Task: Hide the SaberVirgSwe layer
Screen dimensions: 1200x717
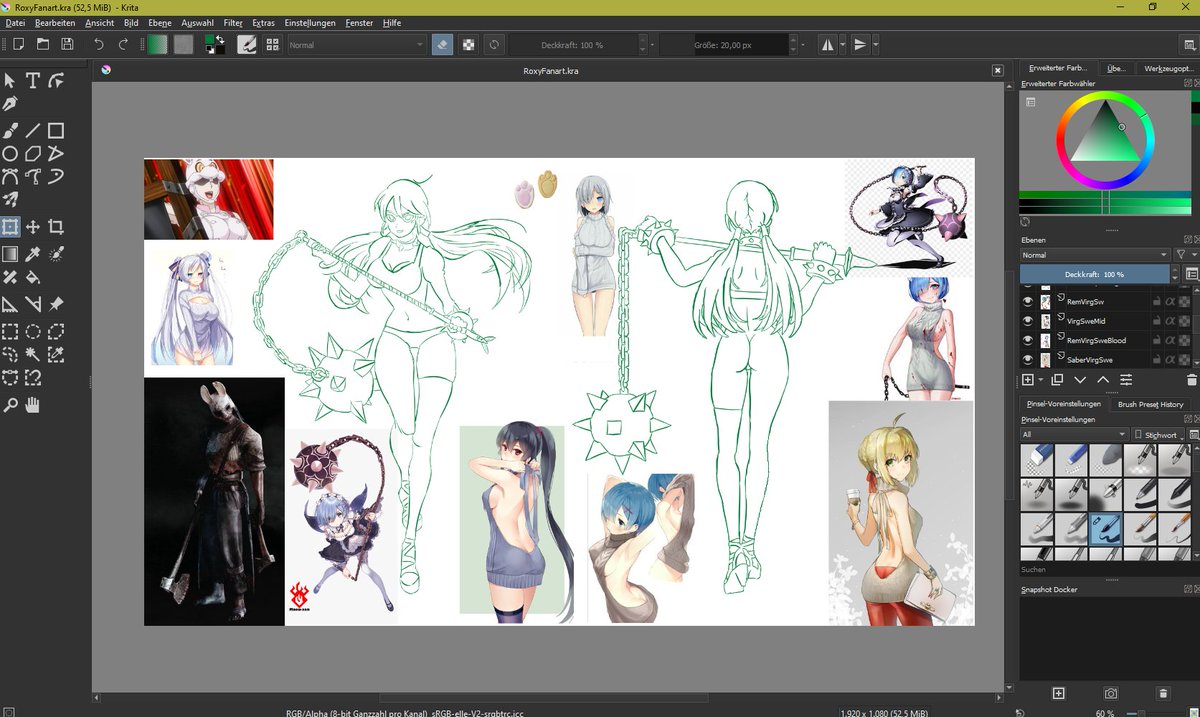Action: [x=1027, y=359]
